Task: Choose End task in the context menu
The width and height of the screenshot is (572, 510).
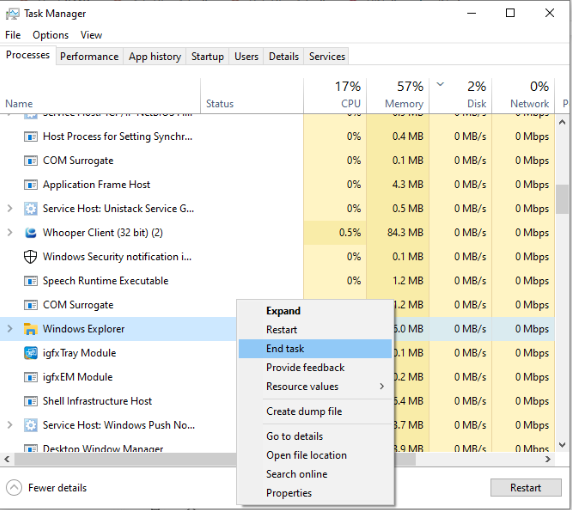Action: (x=315, y=349)
